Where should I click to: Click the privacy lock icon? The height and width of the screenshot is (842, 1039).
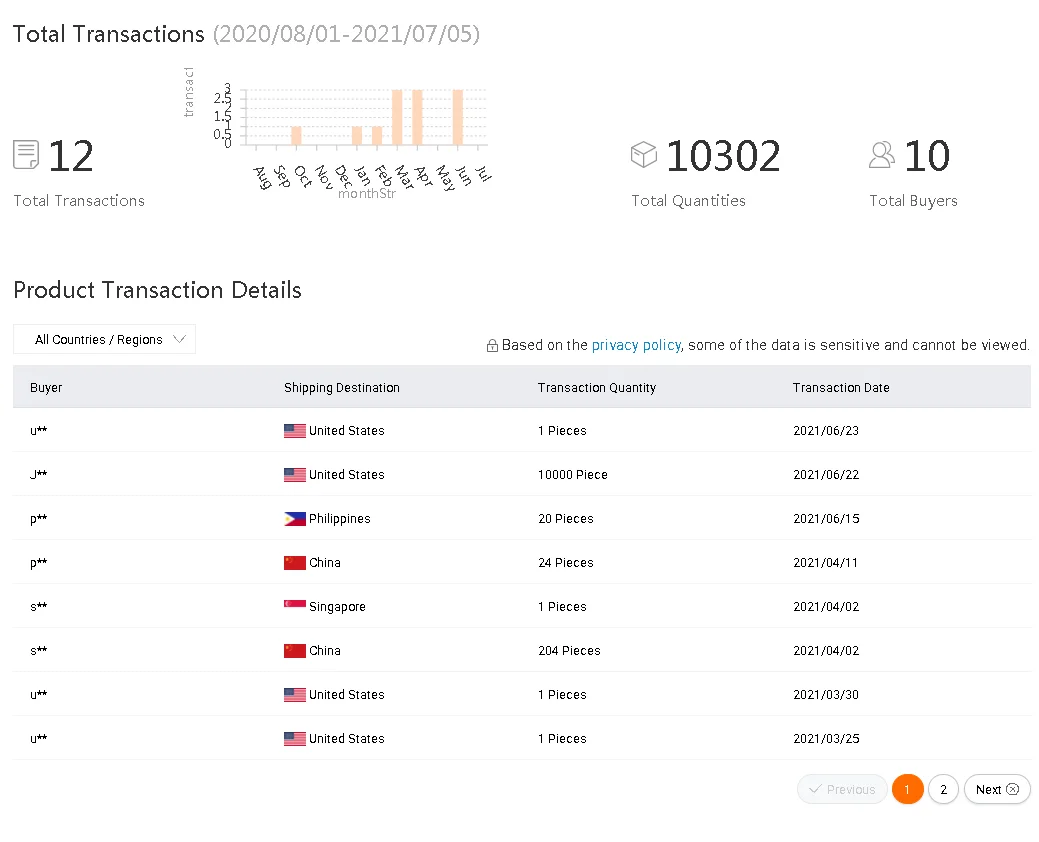[x=492, y=346]
